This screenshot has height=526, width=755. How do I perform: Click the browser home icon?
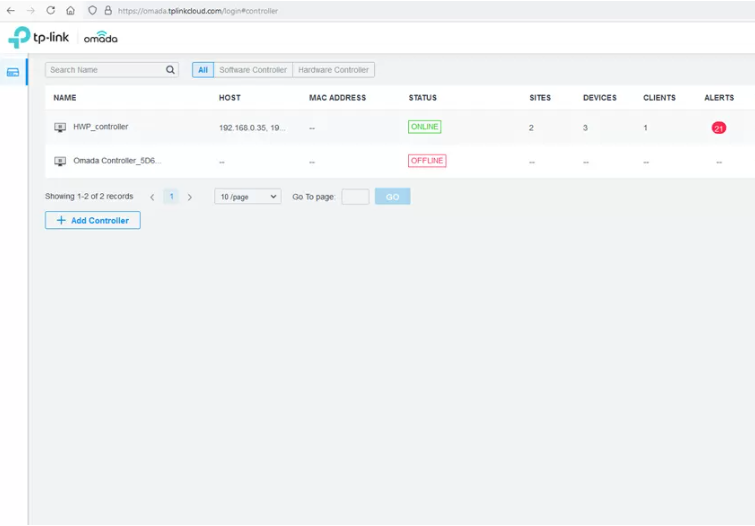click(x=70, y=11)
